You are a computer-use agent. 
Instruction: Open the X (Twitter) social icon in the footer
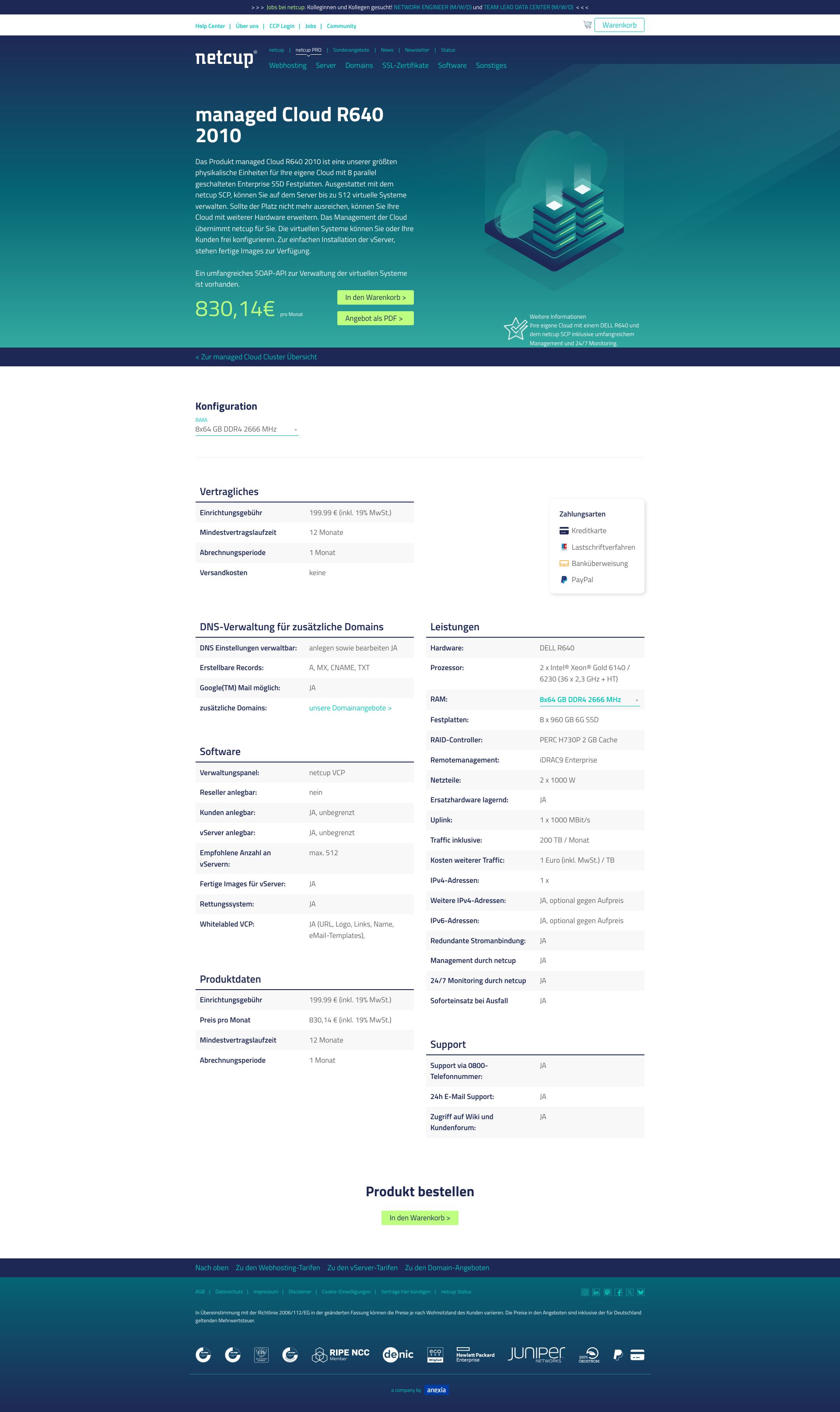(x=630, y=1293)
